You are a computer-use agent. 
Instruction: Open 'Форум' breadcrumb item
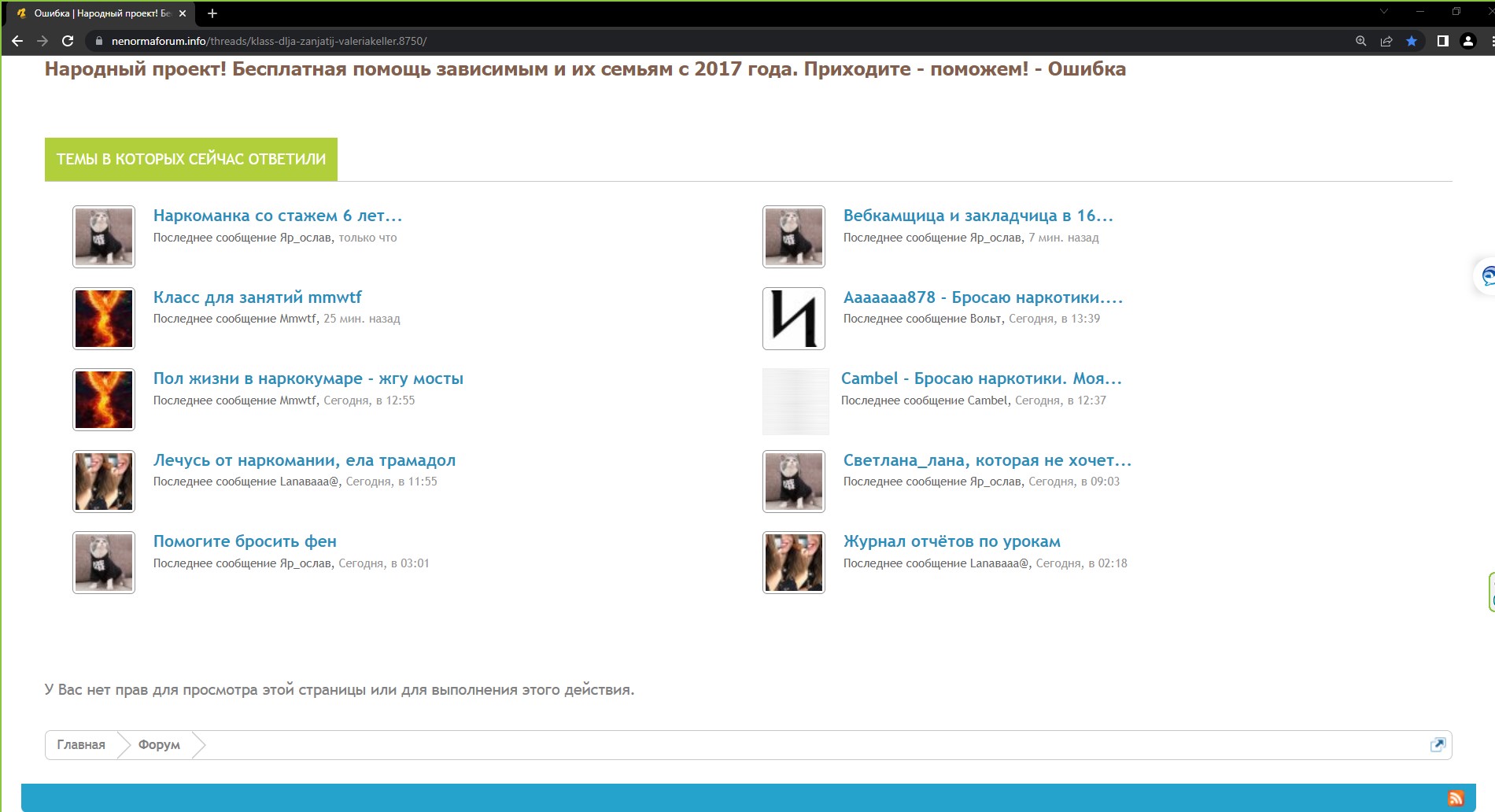click(x=159, y=744)
